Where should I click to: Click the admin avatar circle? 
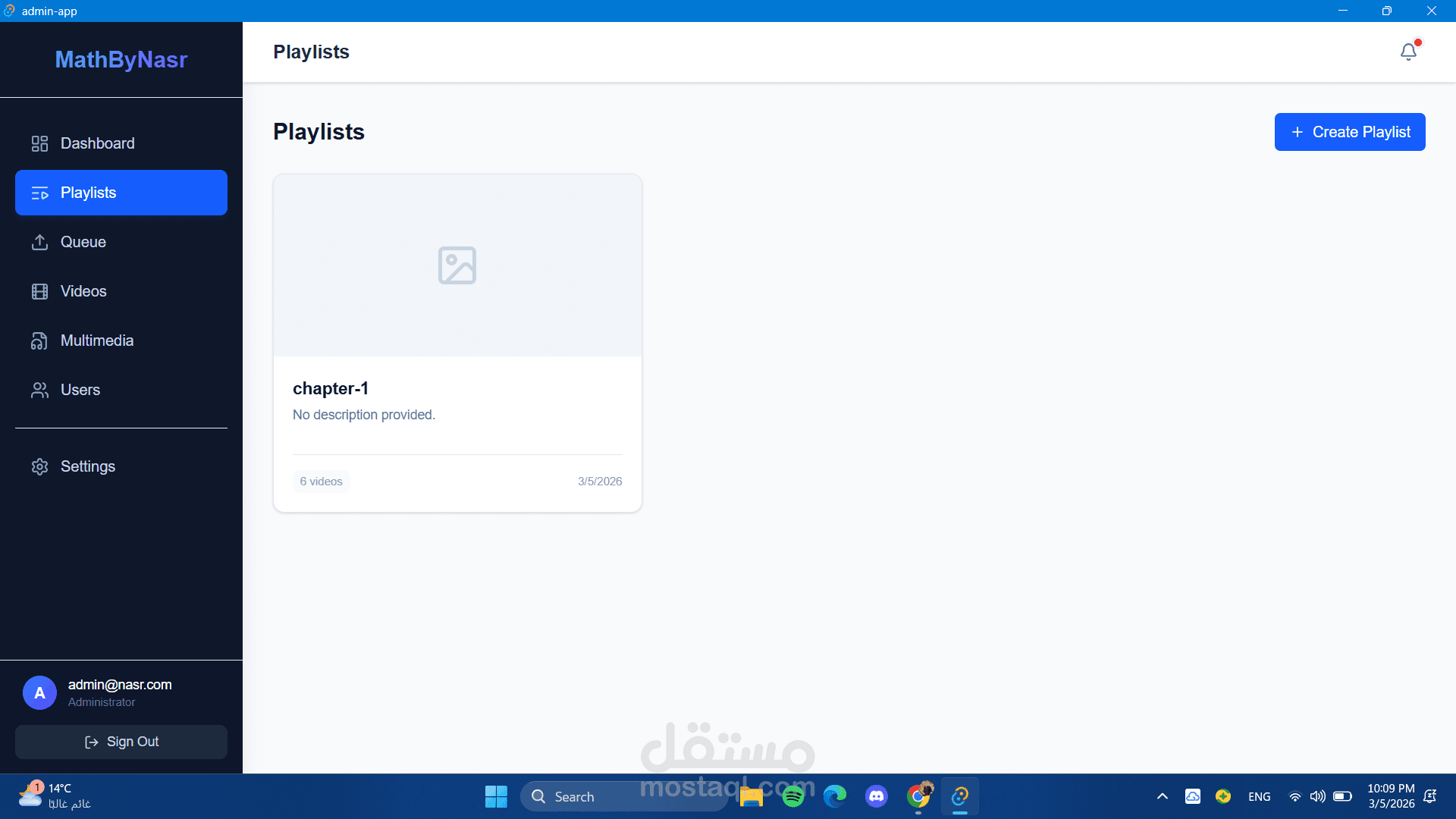coord(39,693)
